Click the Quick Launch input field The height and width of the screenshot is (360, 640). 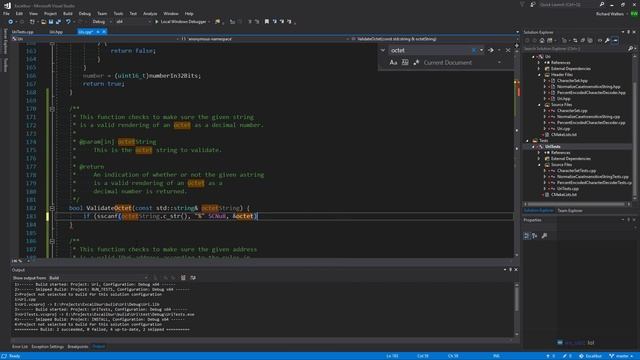pos(568,4)
